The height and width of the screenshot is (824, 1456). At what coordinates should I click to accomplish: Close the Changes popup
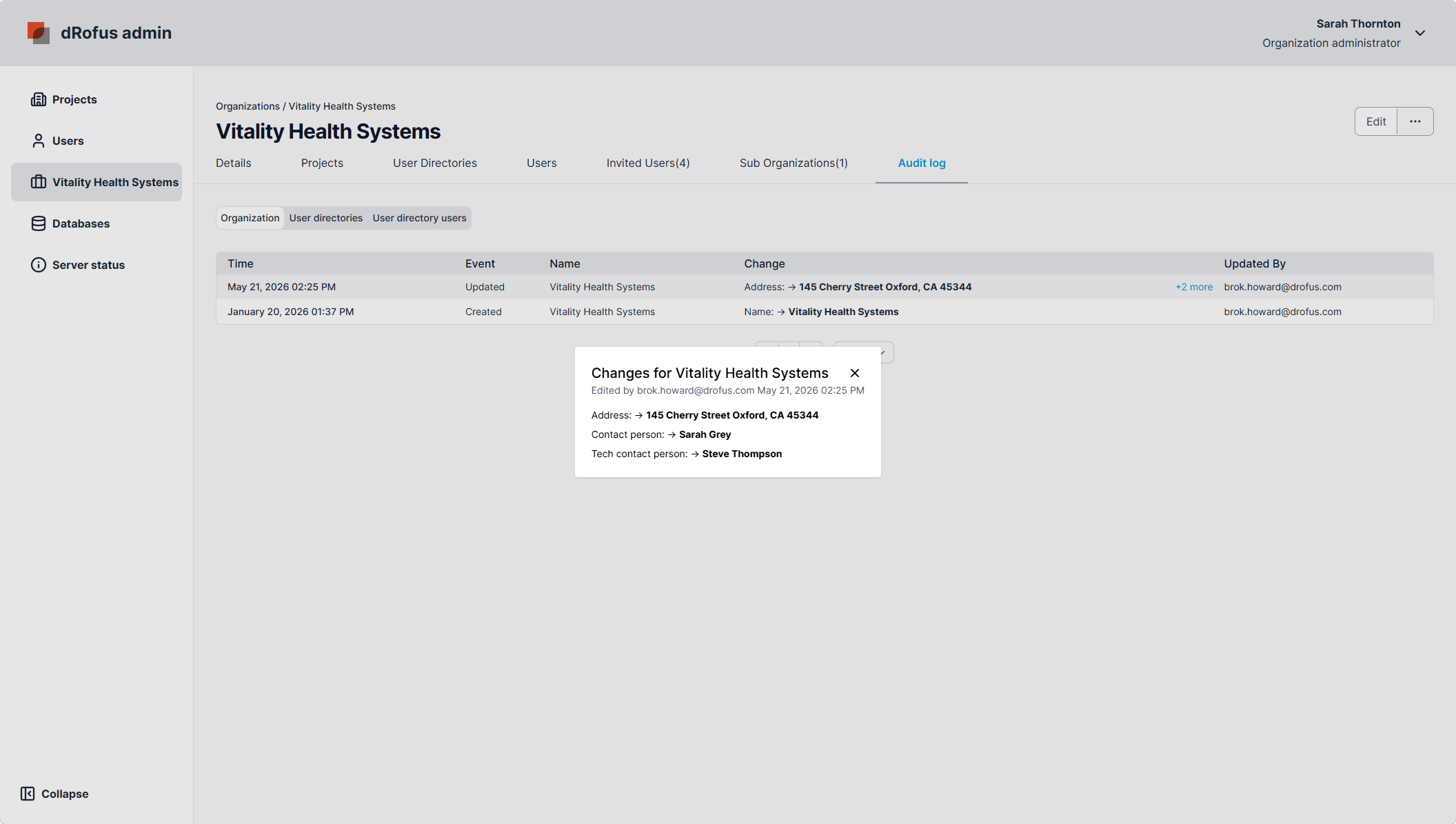(855, 373)
